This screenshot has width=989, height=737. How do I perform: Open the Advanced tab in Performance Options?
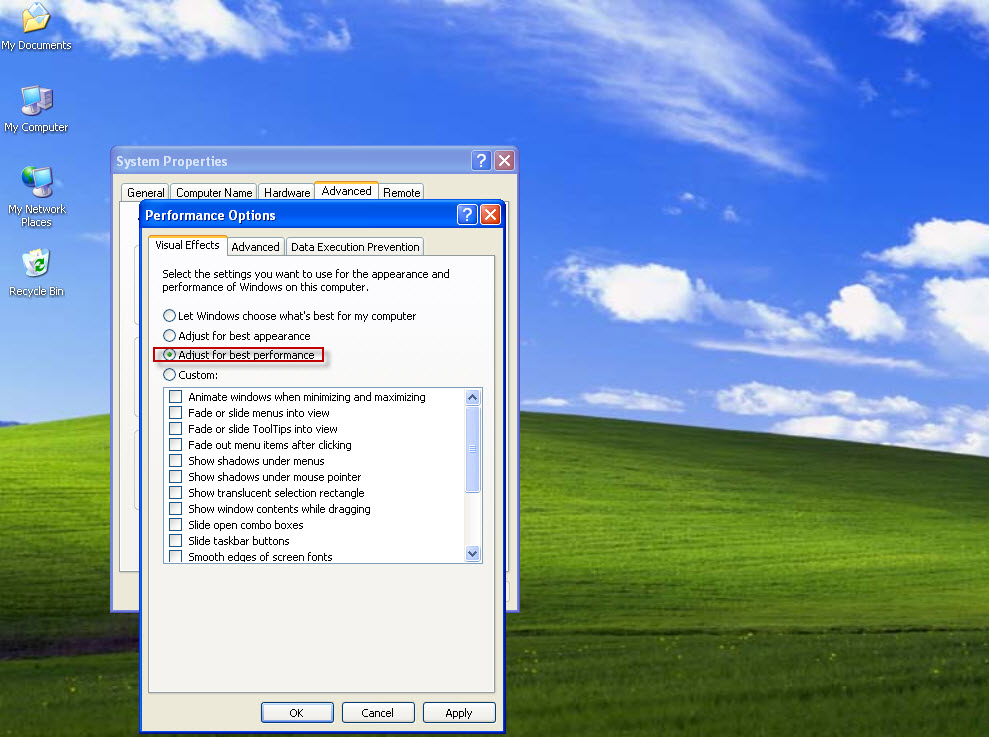[255, 247]
